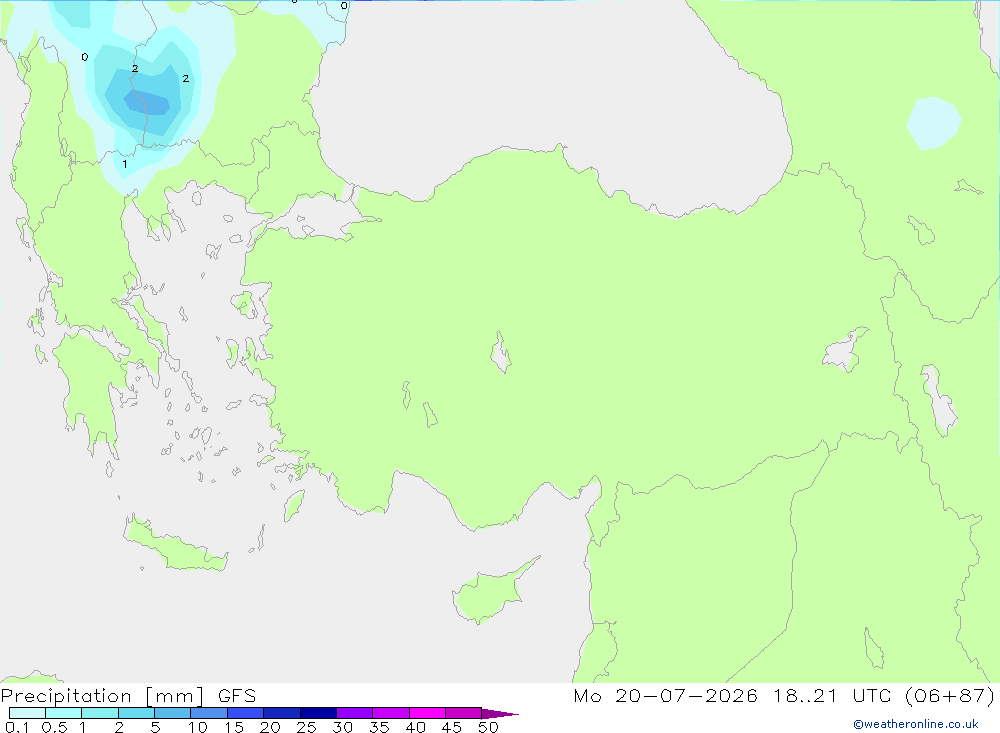Click the '25' legend scale label

coord(306,727)
